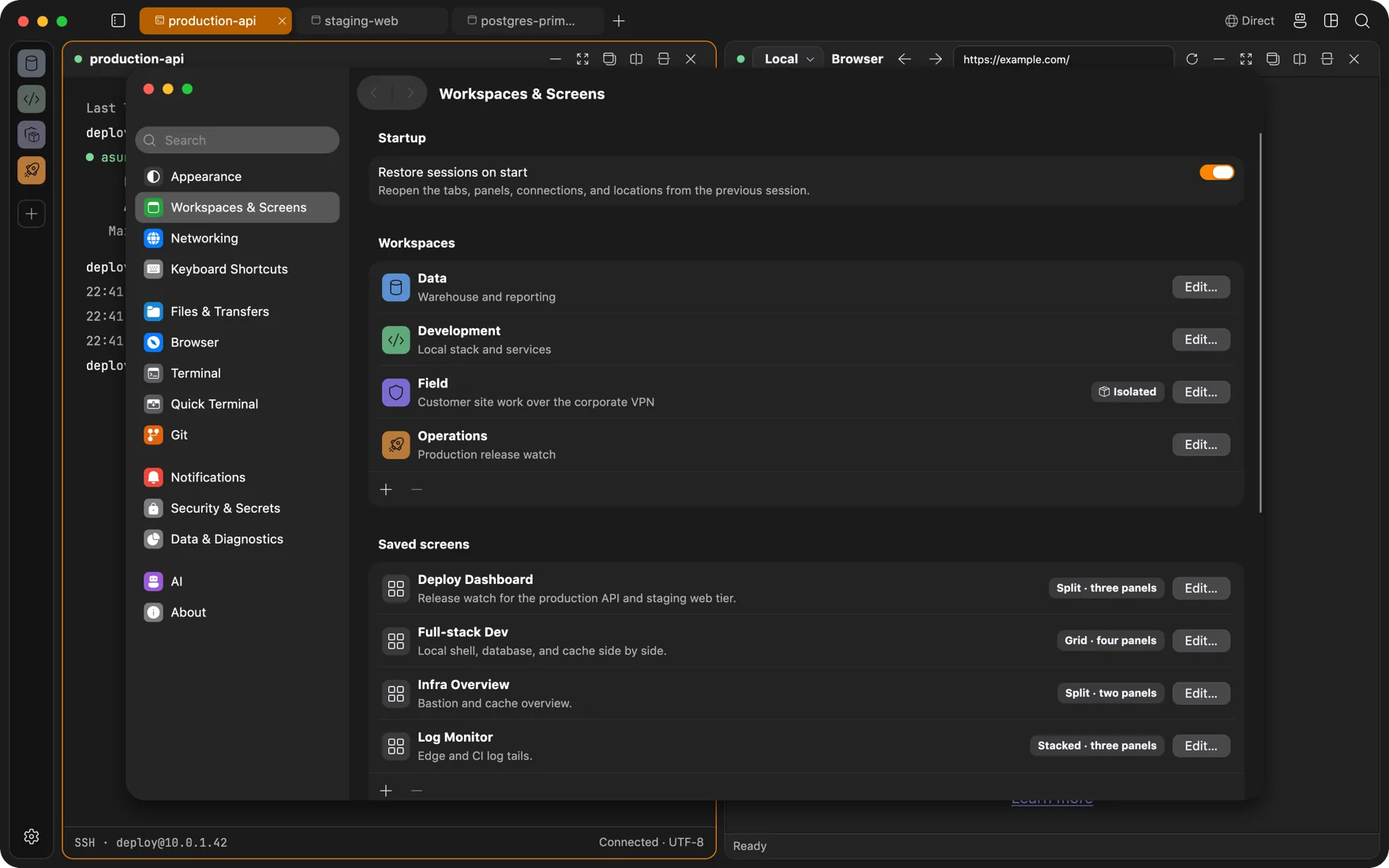
Task: Click the settings Search field
Action: 238,140
